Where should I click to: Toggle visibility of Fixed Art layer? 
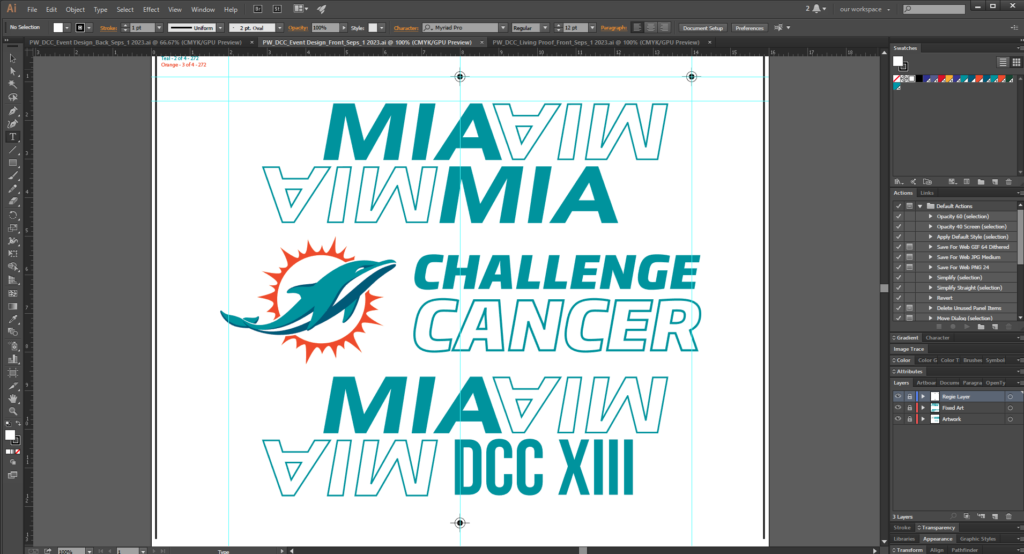coord(898,408)
